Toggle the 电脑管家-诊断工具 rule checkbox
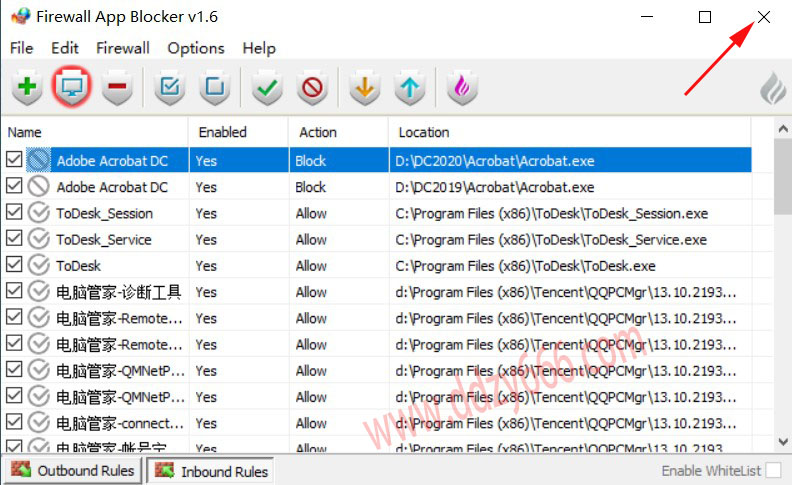 (x=14, y=290)
